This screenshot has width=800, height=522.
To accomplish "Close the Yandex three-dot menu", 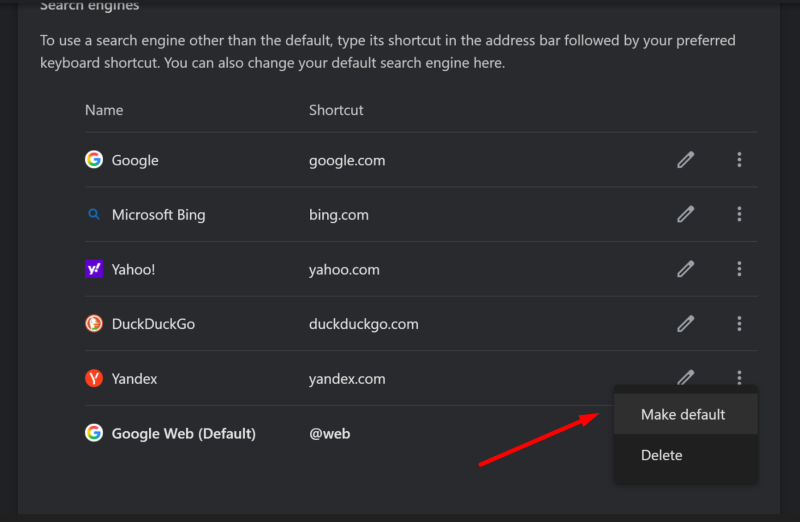I will pyautogui.click(x=739, y=377).
